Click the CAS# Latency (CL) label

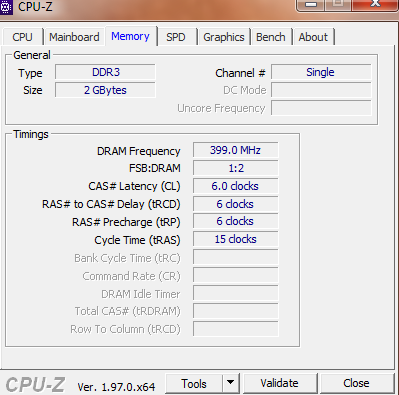pyautogui.click(x=134, y=186)
